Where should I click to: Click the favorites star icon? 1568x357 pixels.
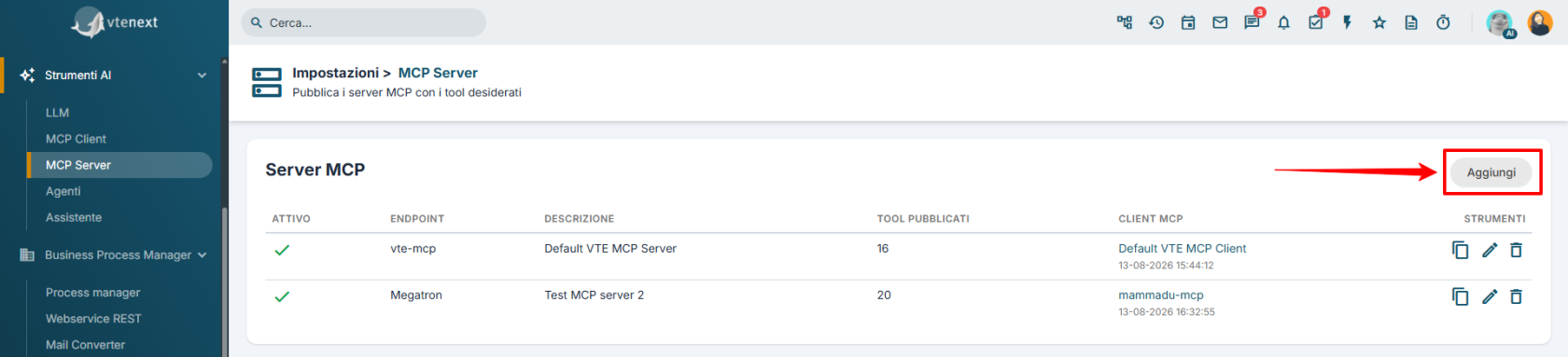(x=1379, y=22)
